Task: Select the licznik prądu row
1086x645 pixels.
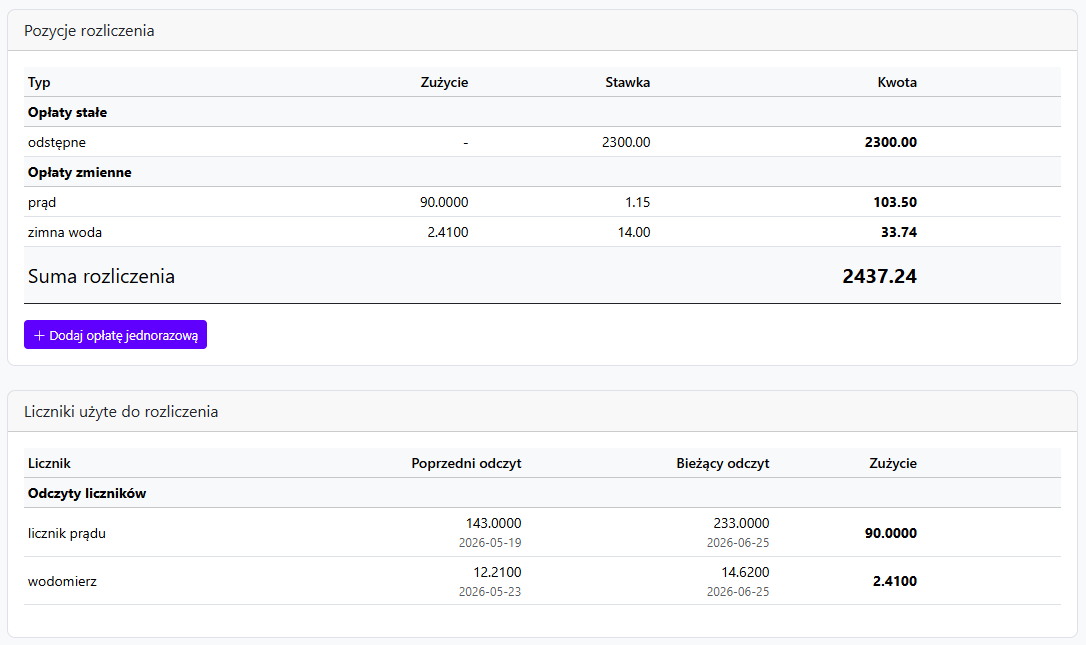Action: (x=542, y=533)
